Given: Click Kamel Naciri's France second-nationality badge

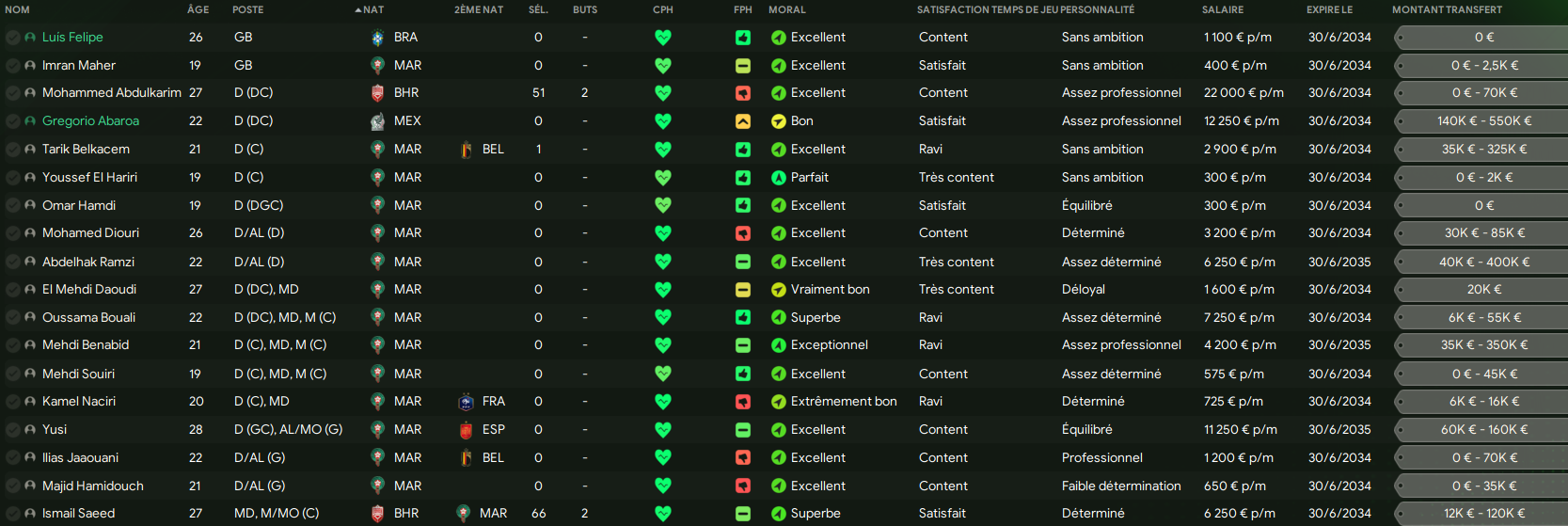Looking at the screenshot, I should click(x=466, y=402).
